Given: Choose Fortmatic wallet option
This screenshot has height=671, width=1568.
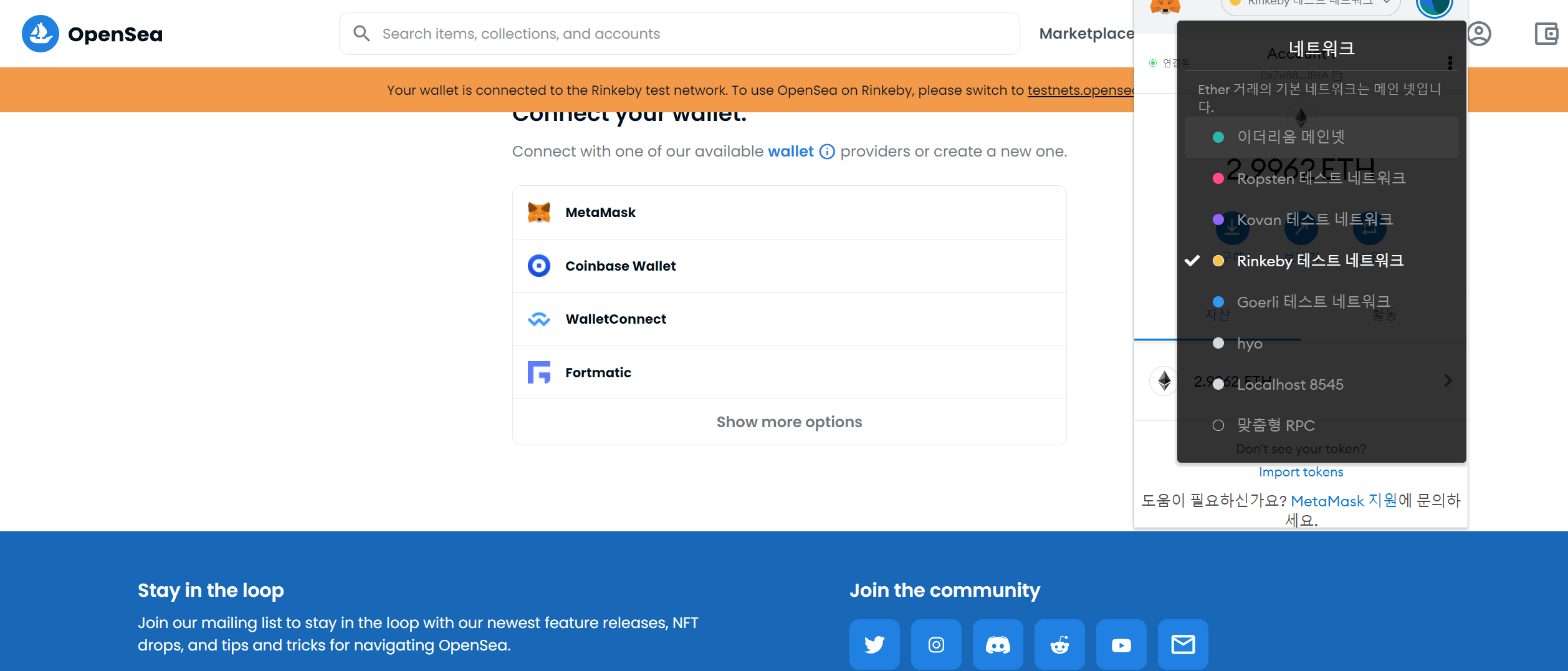Looking at the screenshot, I should [789, 373].
